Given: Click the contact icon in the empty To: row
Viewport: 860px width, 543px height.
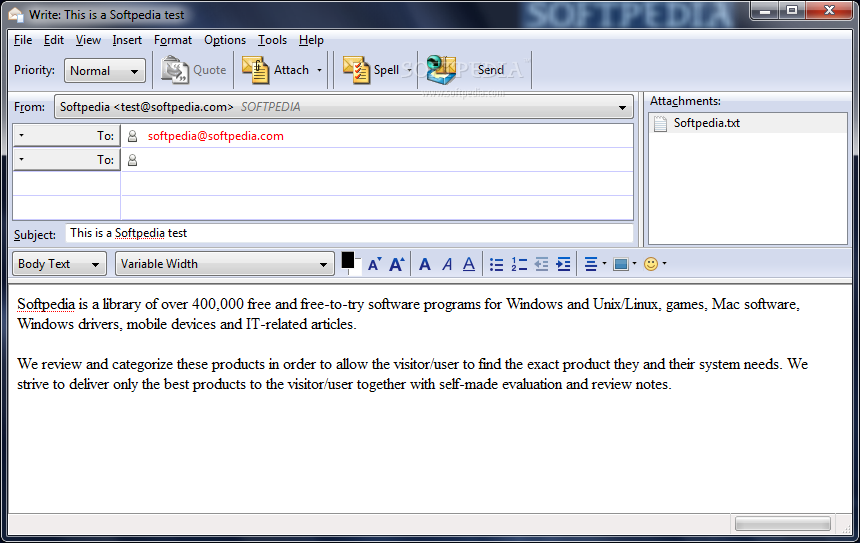Looking at the screenshot, I should (x=132, y=160).
